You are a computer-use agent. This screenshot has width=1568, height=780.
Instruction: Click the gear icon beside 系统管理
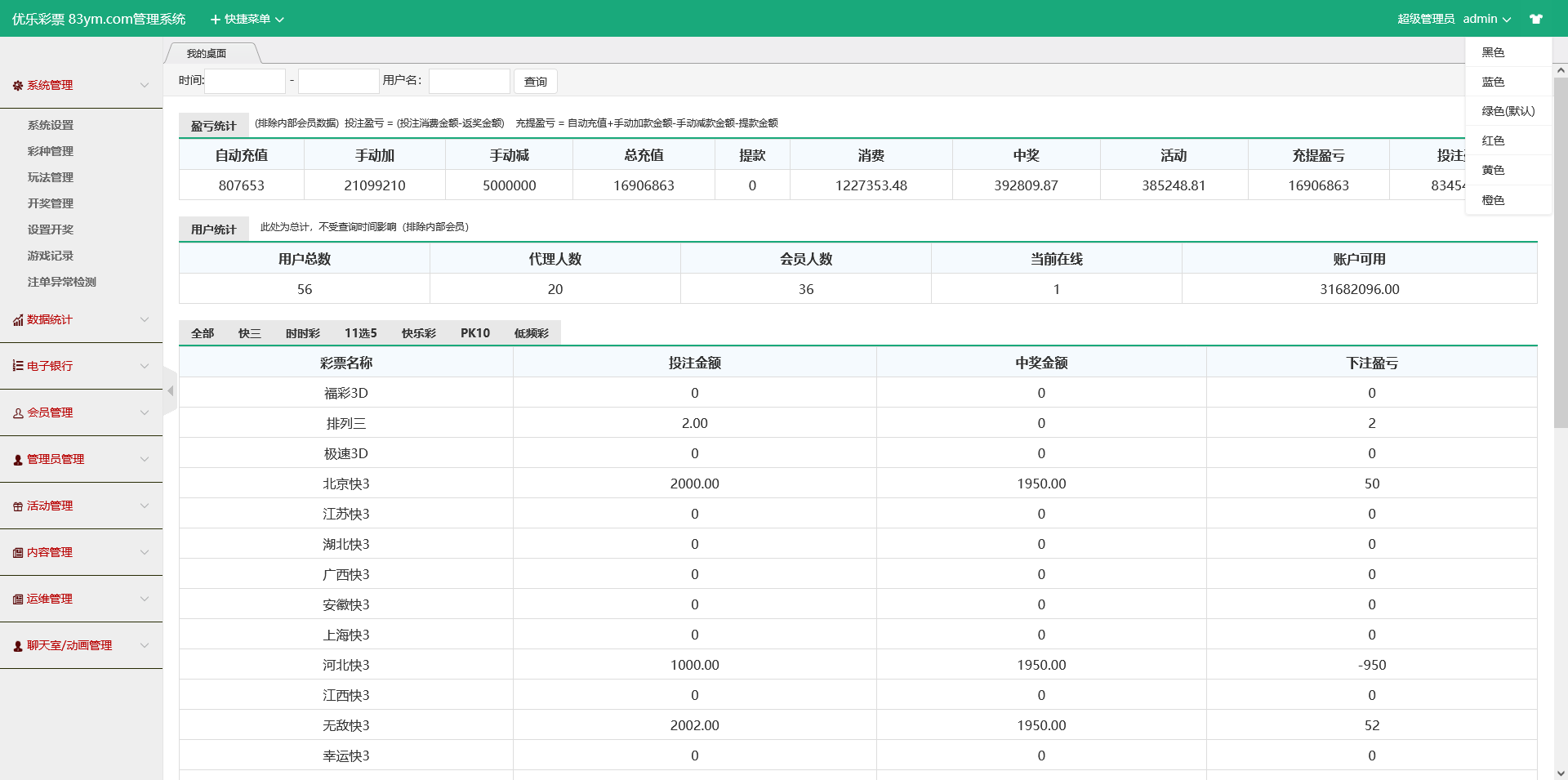click(x=18, y=85)
